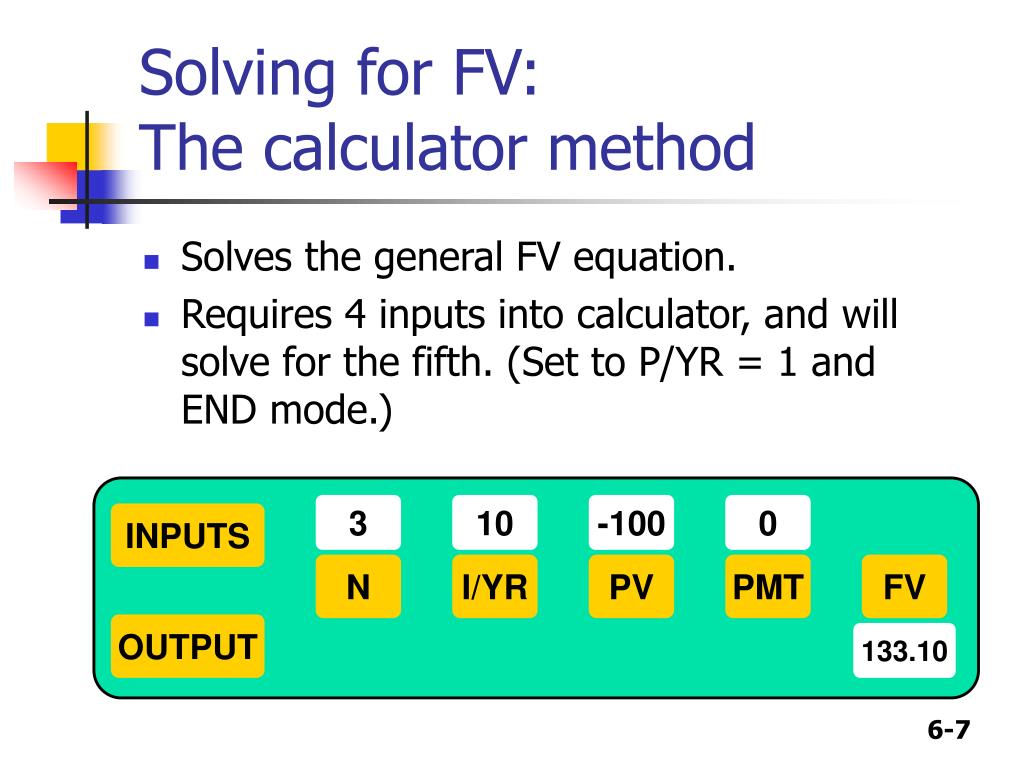Click the PMT input box showing 0
The image size is (1024, 768).
click(x=767, y=522)
